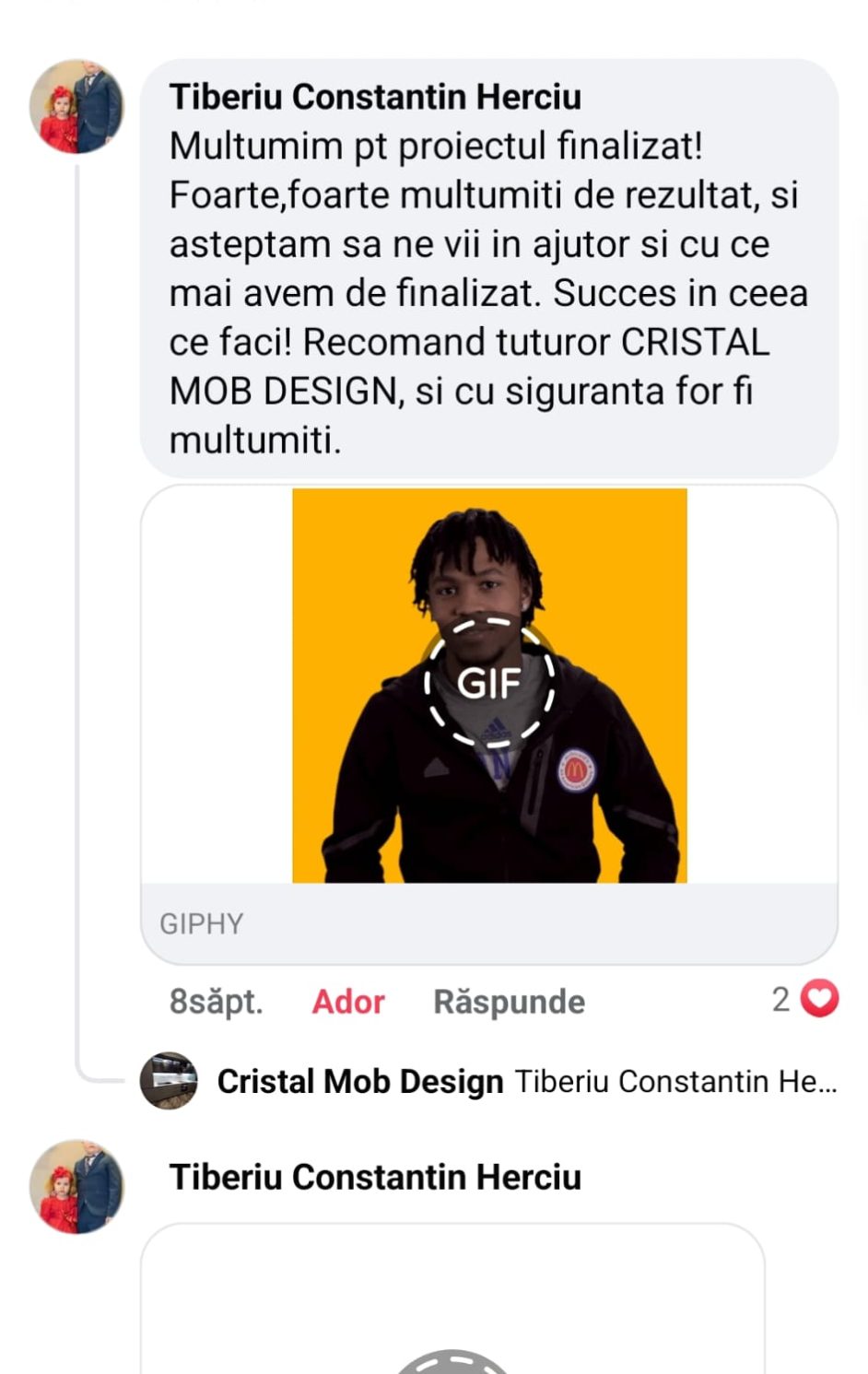Tap Cristal Mob Design profile avatar
Screen dimensions: 868x1374
(169, 1080)
